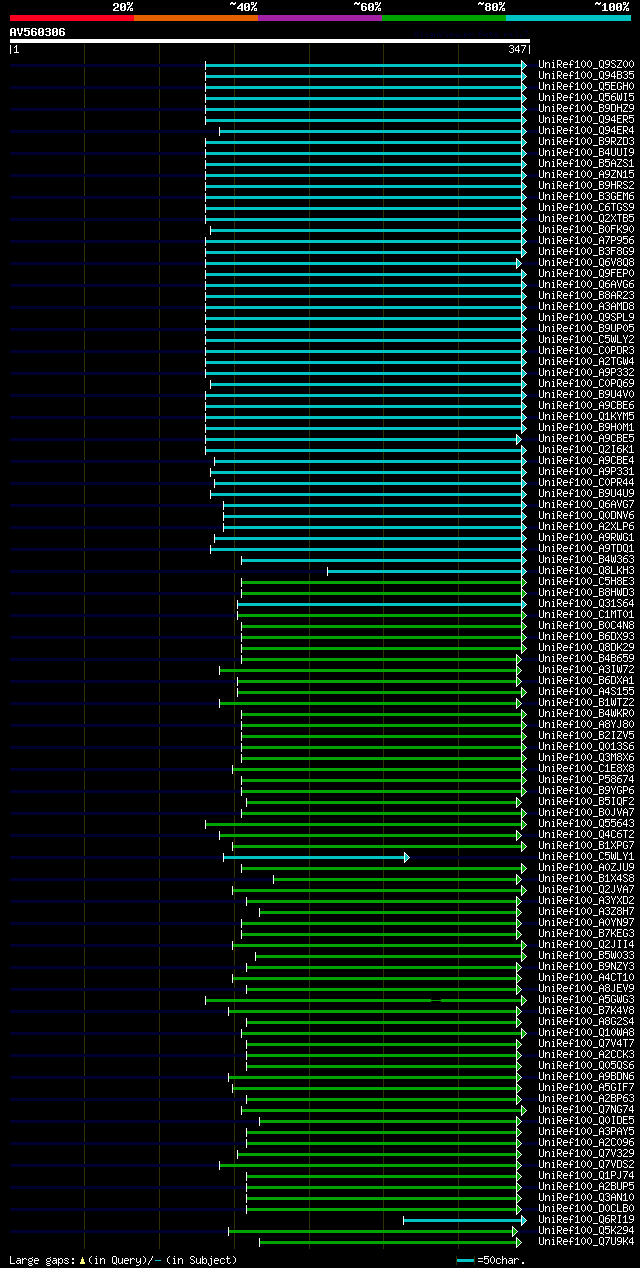
Task: Select hit UniRef100_A2TGW4
Action: (x=586, y=361)
